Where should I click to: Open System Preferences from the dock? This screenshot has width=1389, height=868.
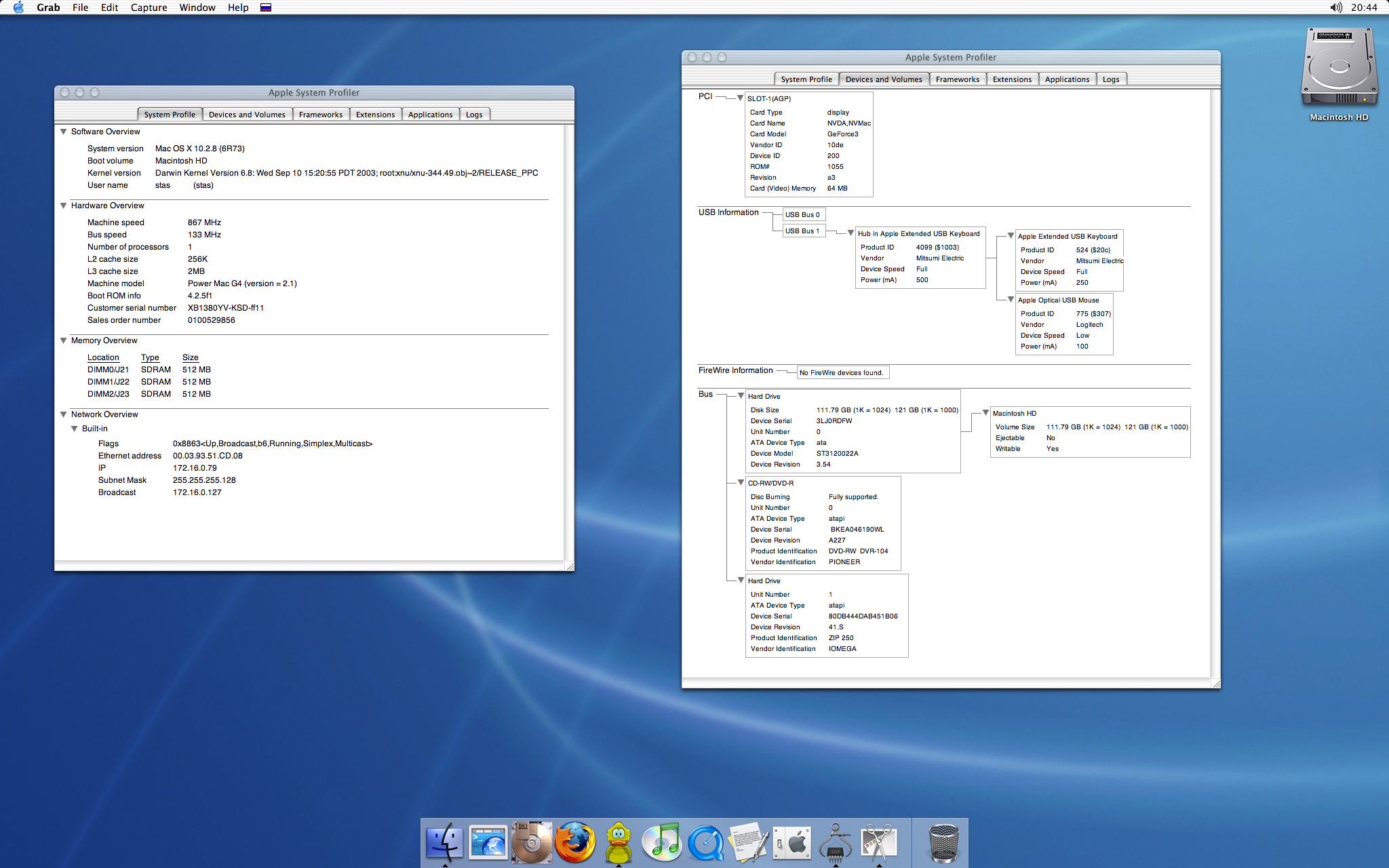[792, 842]
